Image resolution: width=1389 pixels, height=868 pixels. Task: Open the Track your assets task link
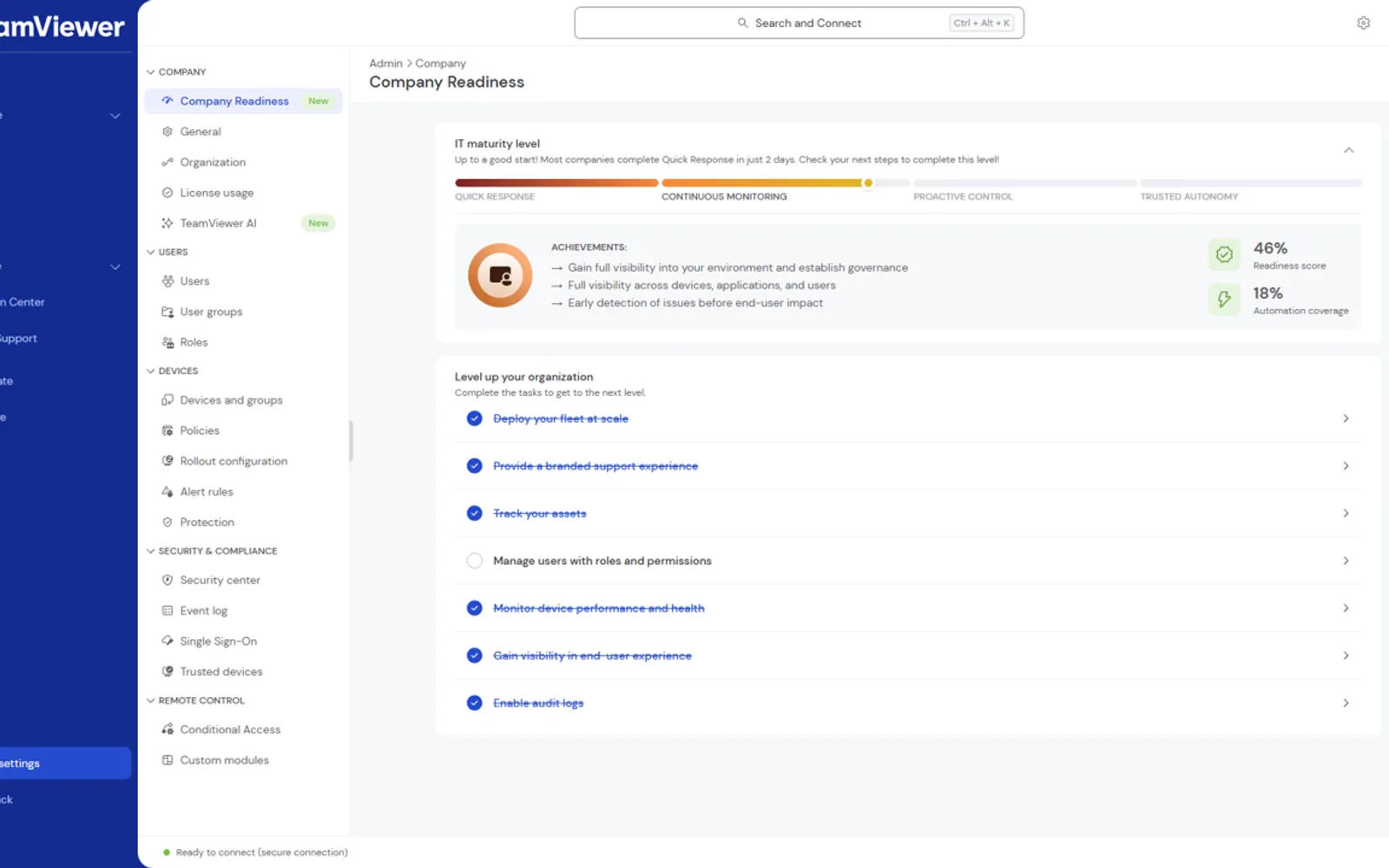pos(540,514)
